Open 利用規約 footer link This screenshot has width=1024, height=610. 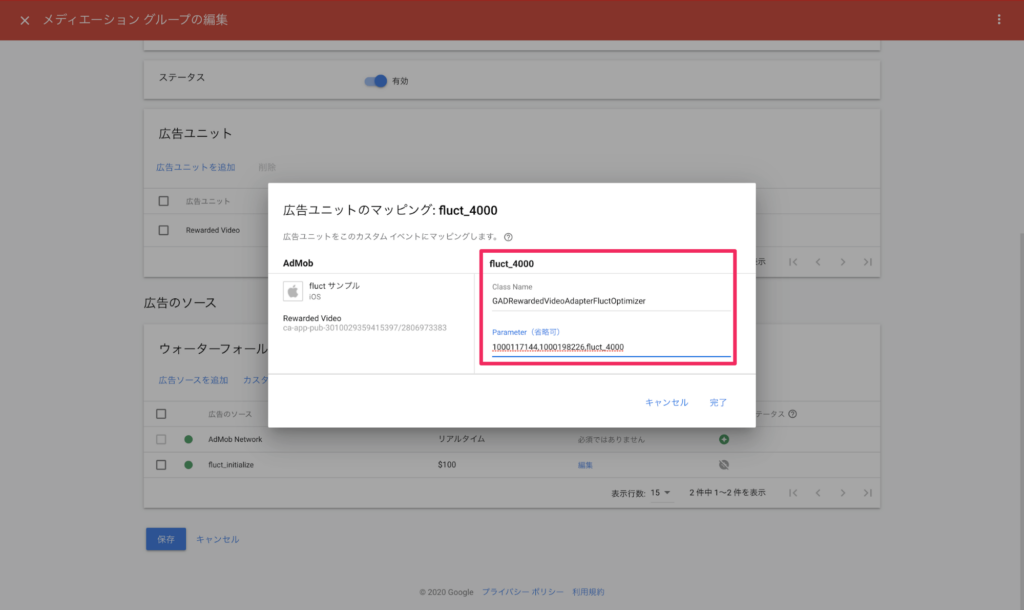(588, 592)
